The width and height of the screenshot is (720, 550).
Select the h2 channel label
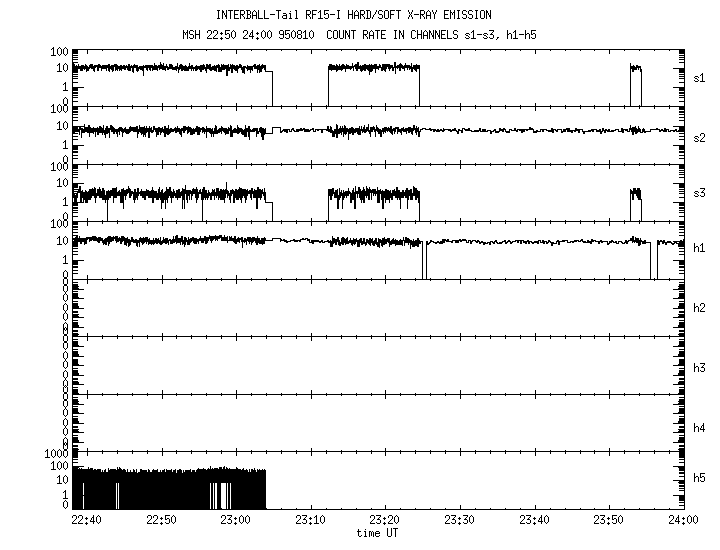(x=700, y=307)
